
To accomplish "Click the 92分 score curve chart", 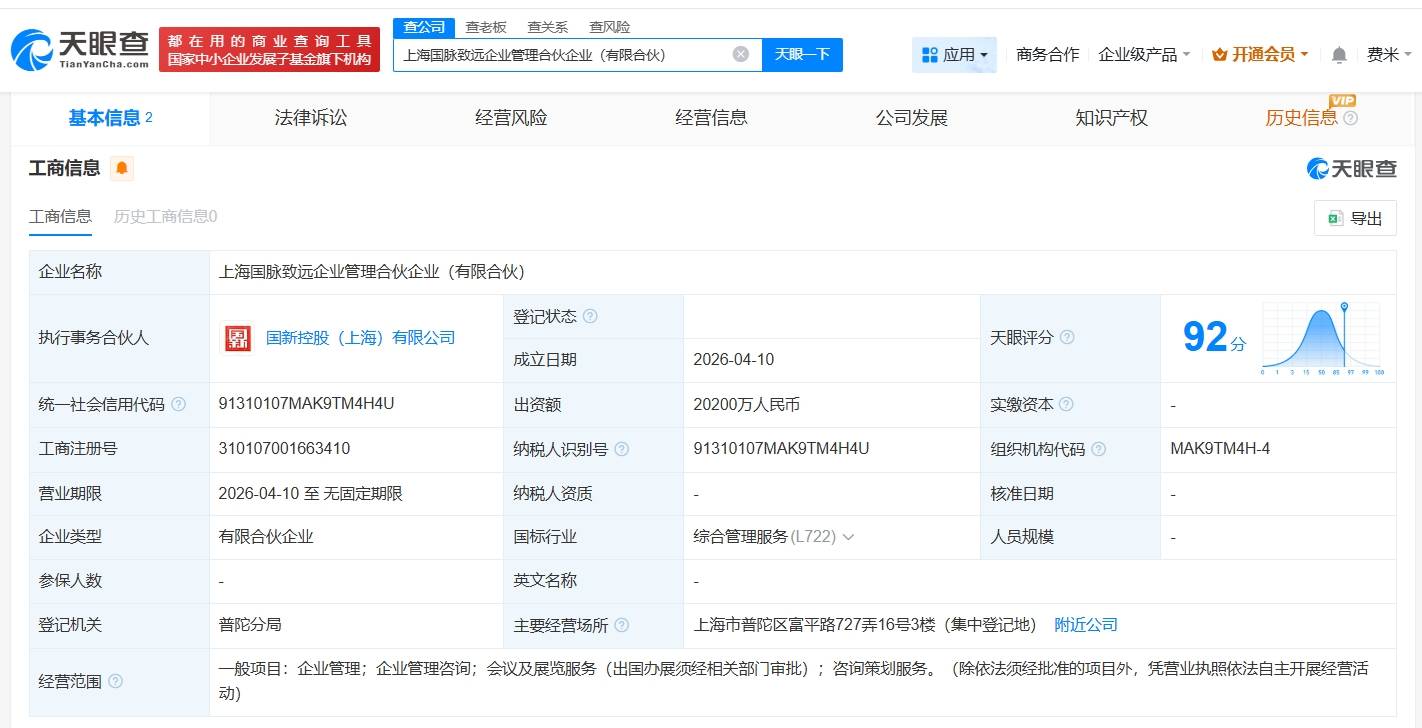I will pyautogui.click(x=1320, y=338).
